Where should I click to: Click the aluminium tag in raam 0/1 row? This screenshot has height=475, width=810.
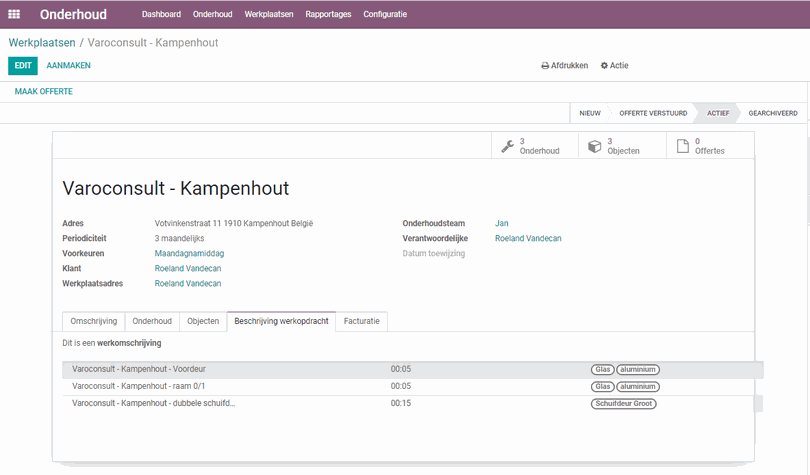638,387
